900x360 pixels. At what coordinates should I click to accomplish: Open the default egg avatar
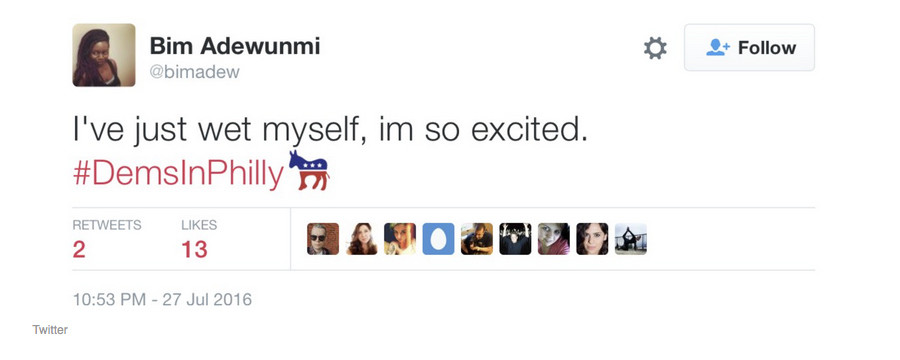[438, 239]
